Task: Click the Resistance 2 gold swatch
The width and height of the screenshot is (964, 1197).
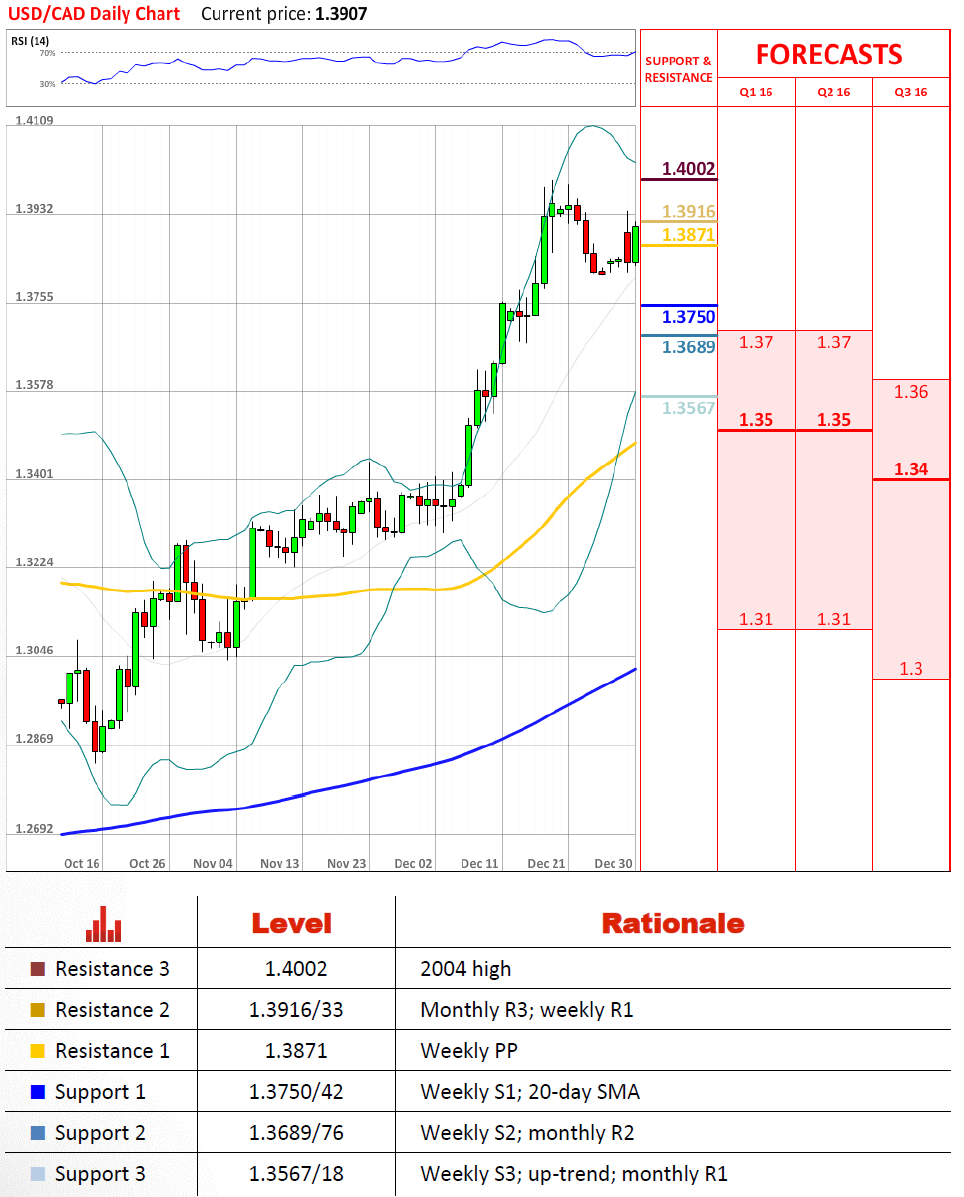Action: (x=37, y=1010)
